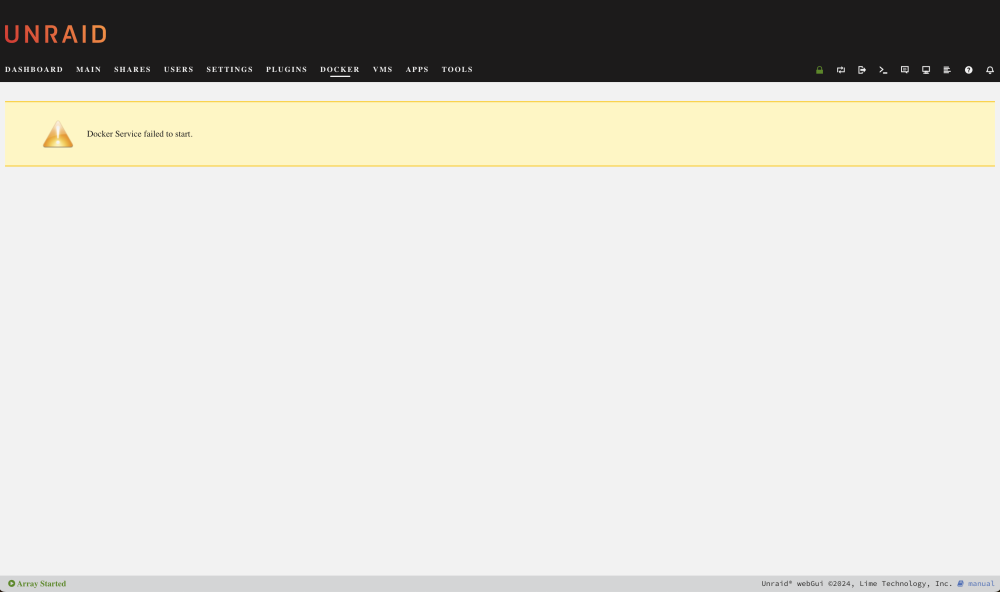Viewport: 1000px width, 592px height.
Task: Log out using the exit arrow icon
Action: coord(862,70)
